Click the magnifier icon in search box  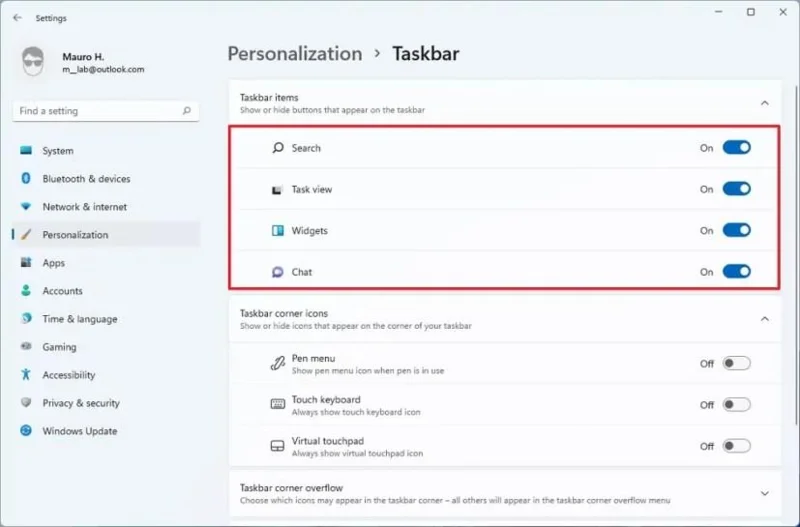187,111
